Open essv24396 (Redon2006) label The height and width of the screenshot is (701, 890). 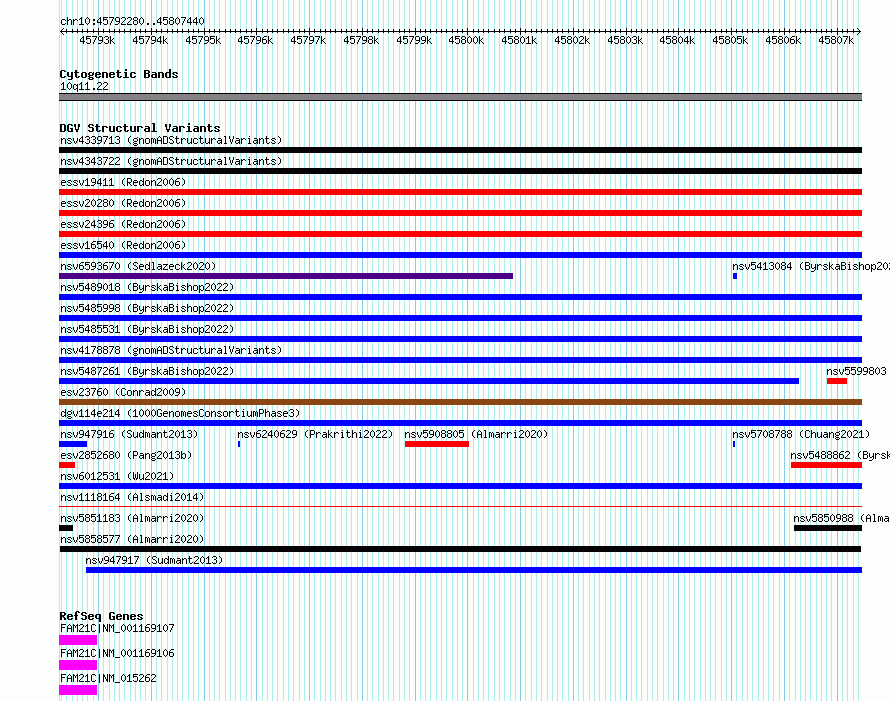coord(123,224)
